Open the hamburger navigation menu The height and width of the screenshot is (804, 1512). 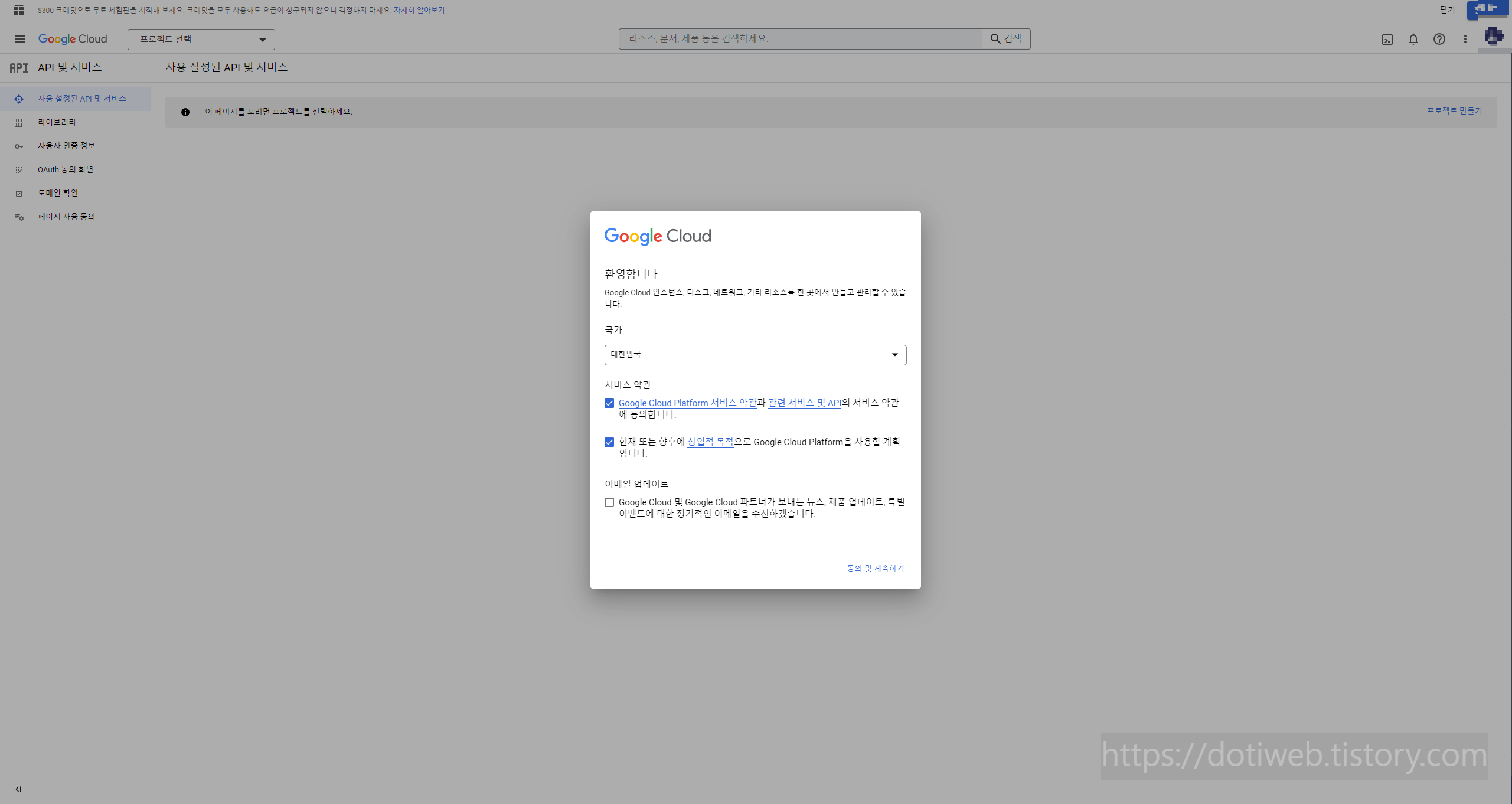click(19, 39)
